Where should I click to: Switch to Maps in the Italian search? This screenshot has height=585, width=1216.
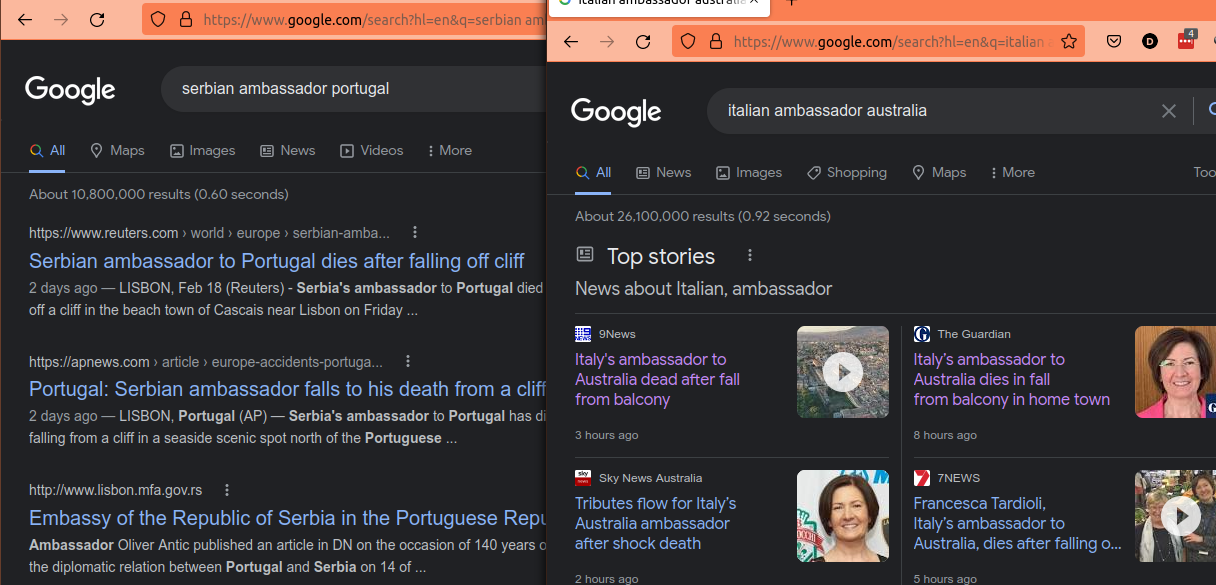[x=939, y=172]
